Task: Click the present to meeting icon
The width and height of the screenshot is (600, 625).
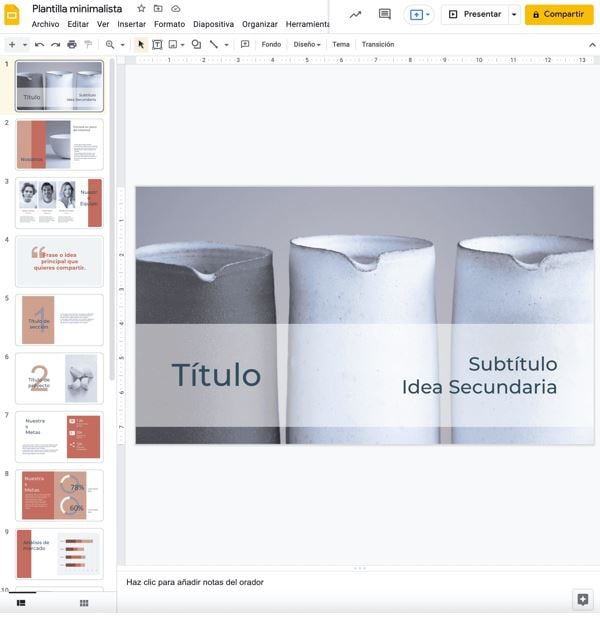Action: click(416, 15)
